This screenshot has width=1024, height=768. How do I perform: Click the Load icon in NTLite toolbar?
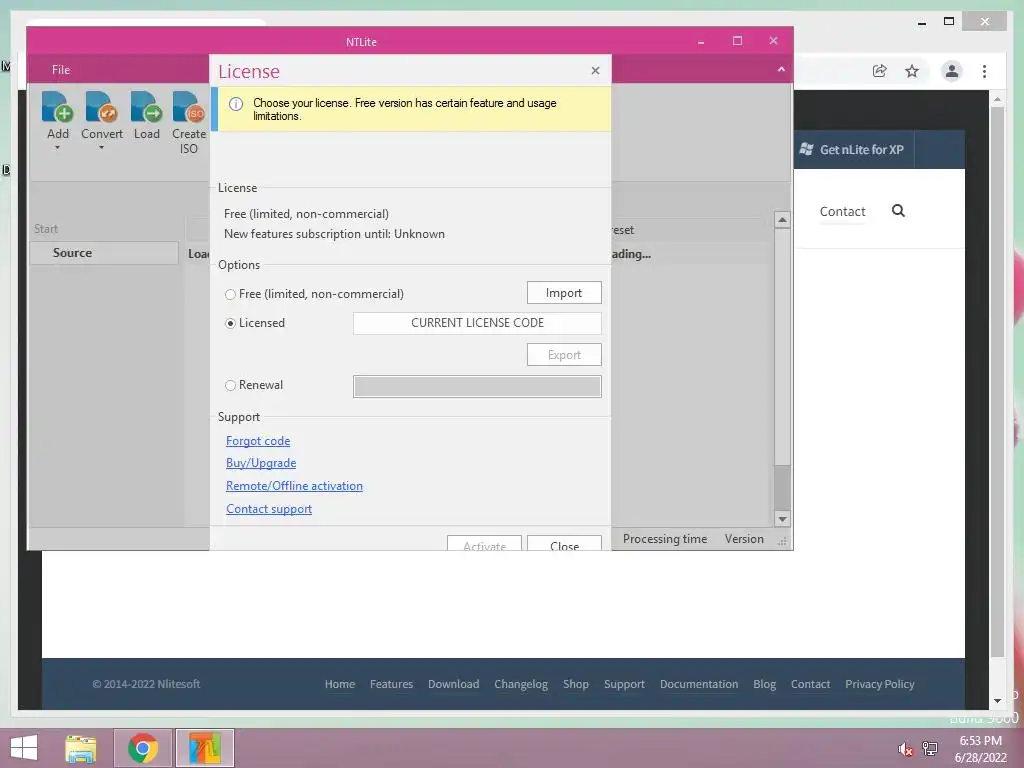146,107
